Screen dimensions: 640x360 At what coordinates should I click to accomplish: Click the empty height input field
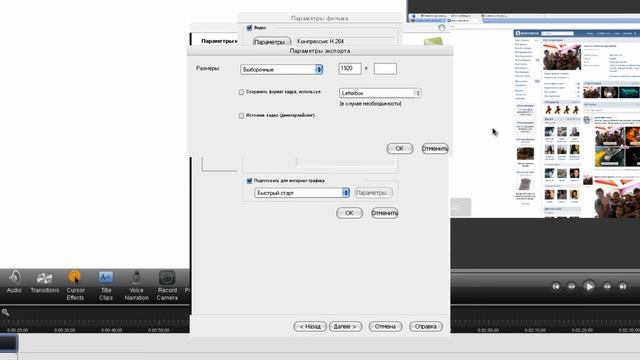click(x=385, y=69)
